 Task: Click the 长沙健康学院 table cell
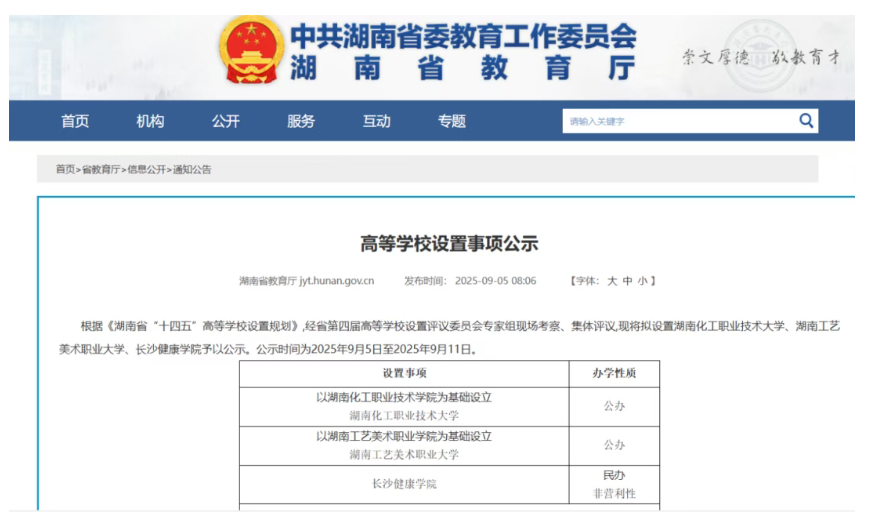point(402,484)
